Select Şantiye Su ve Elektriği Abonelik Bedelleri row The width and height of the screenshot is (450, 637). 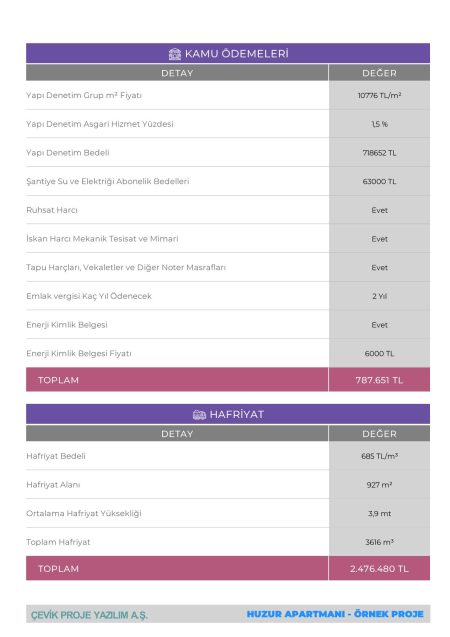(228, 181)
